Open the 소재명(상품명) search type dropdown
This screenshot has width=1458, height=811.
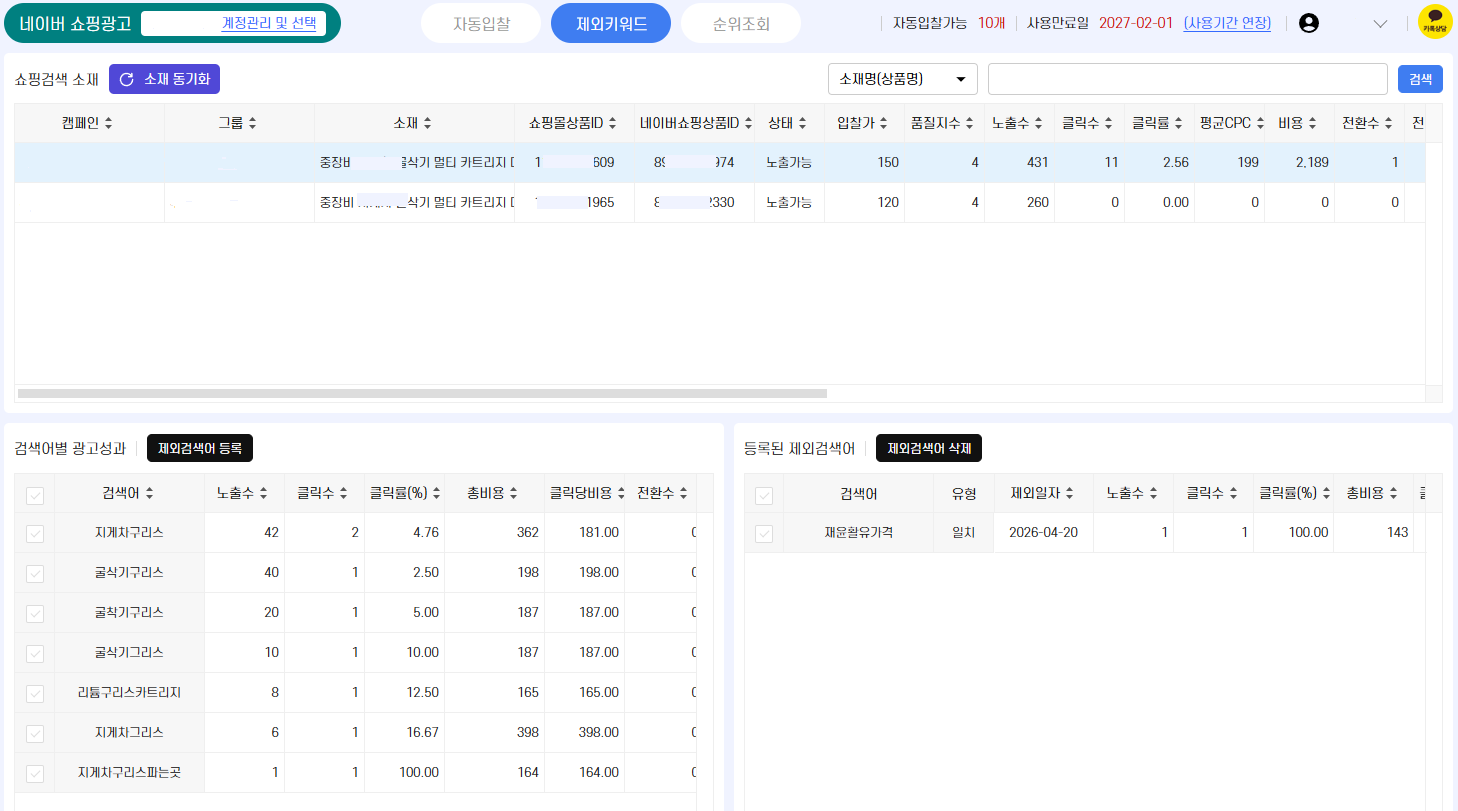903,79
